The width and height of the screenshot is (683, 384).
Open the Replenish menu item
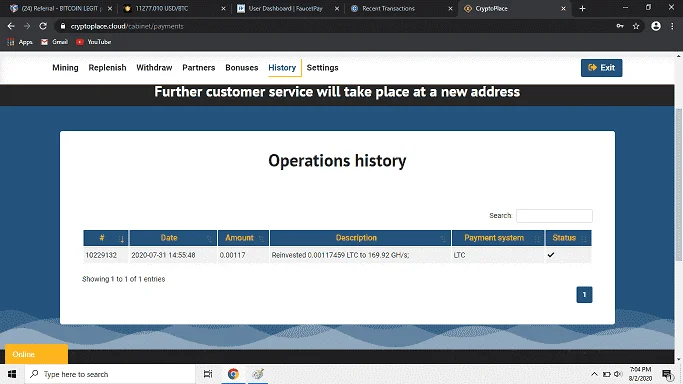(x=107, y=67)
